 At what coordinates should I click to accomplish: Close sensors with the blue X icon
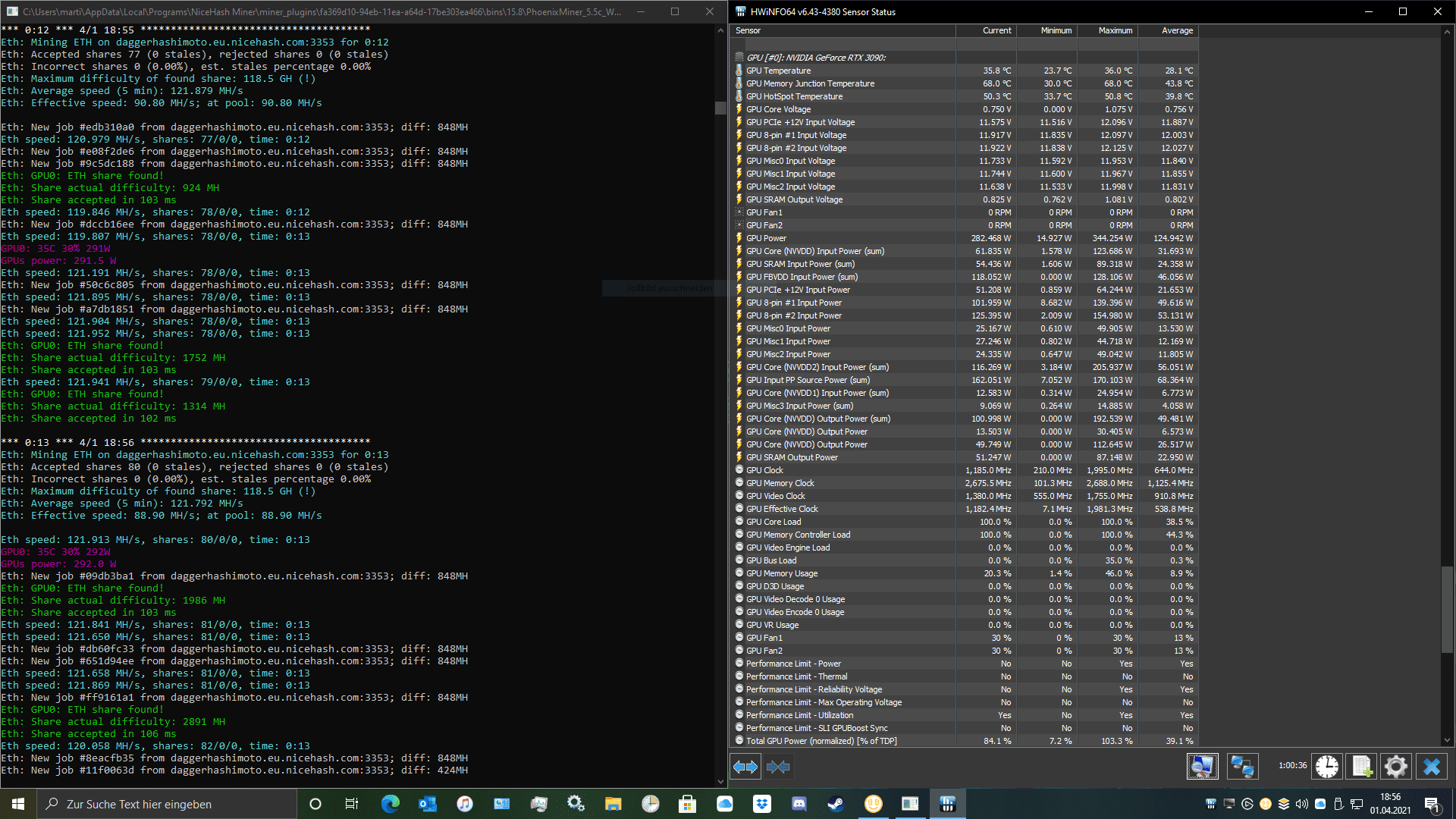(x=1432, y=767)
